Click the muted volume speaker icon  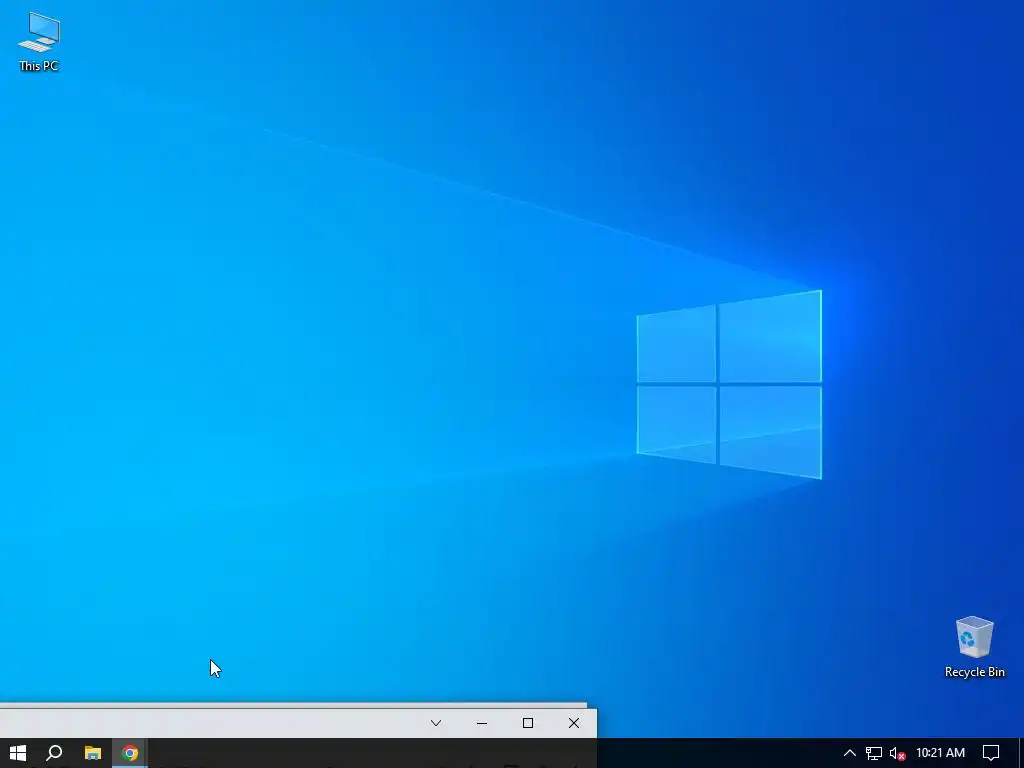click(897, 753)
